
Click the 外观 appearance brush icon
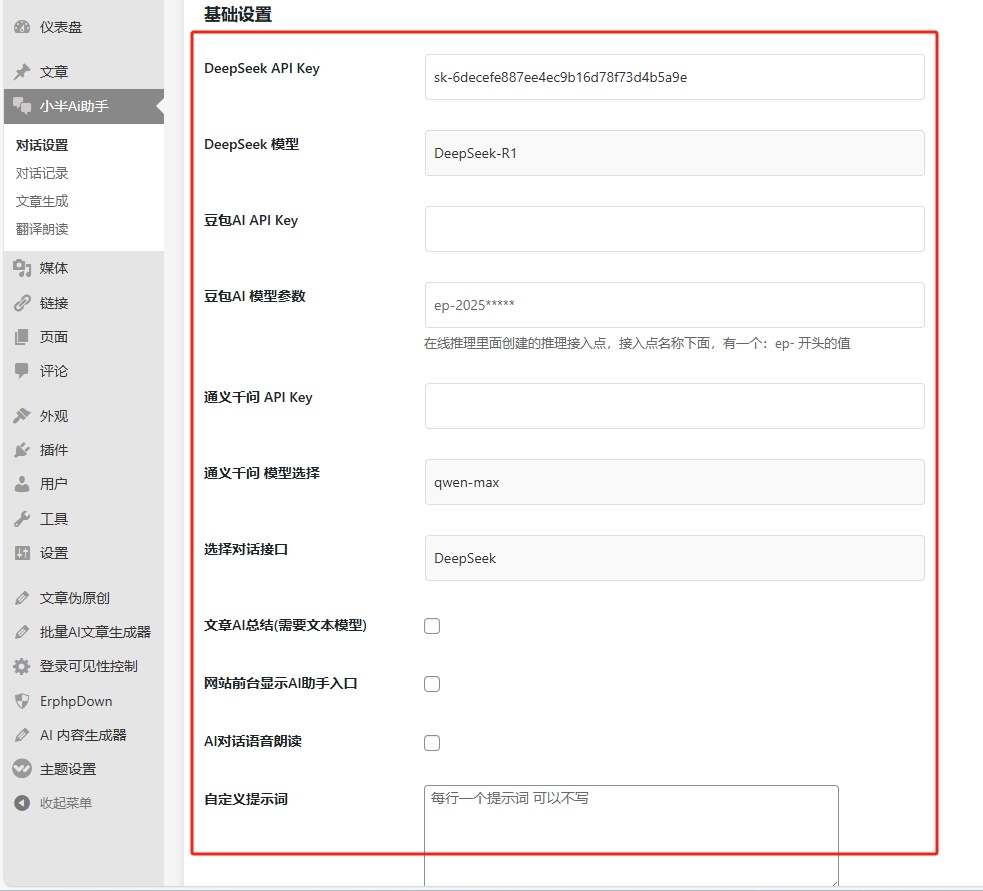pyautogui.click(x=21, y=415)
